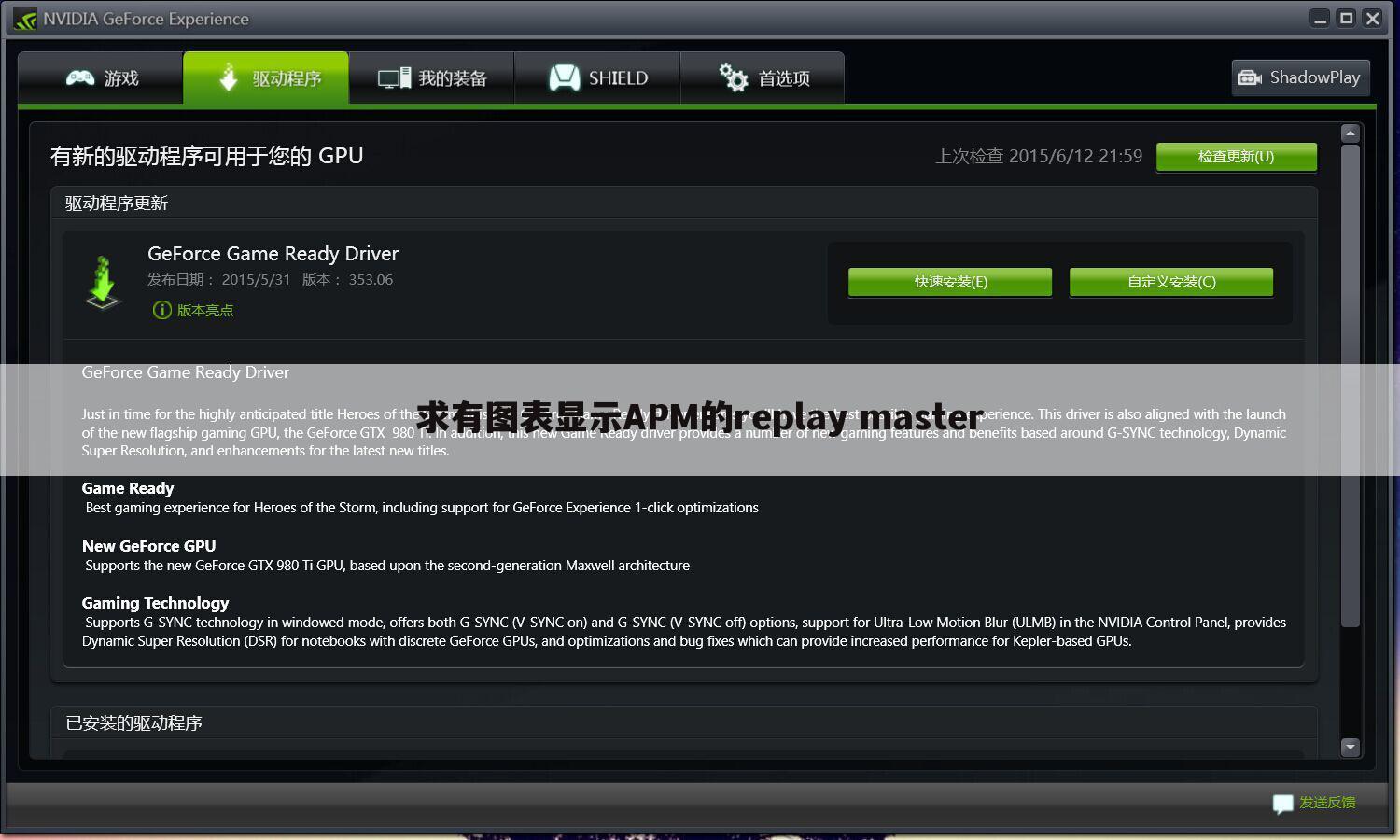Click 自定义安装(C) button

click(x=1171, y=282)
